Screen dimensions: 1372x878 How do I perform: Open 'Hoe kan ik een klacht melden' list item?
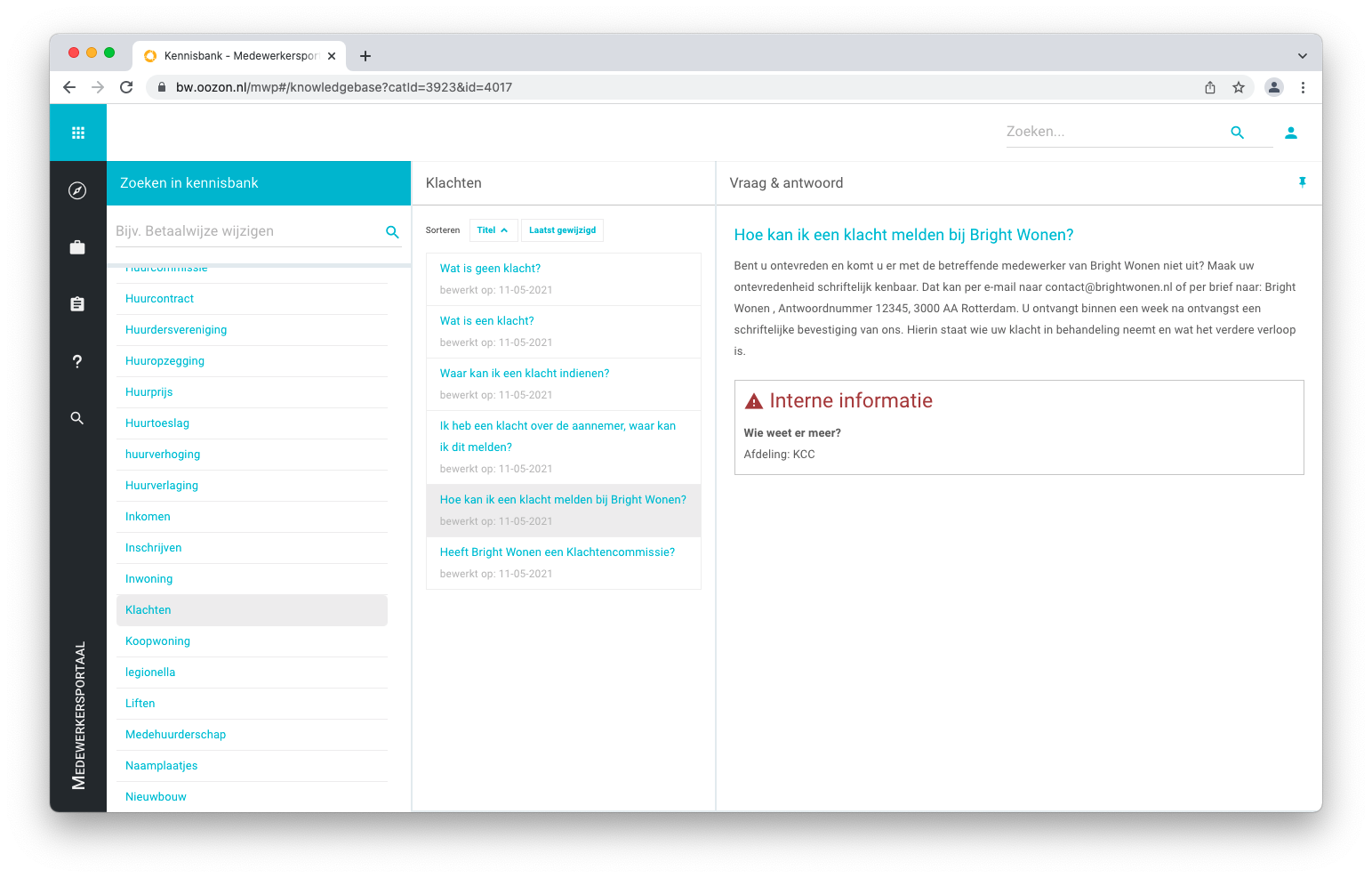pyautogui.click(x=564, y=511)
